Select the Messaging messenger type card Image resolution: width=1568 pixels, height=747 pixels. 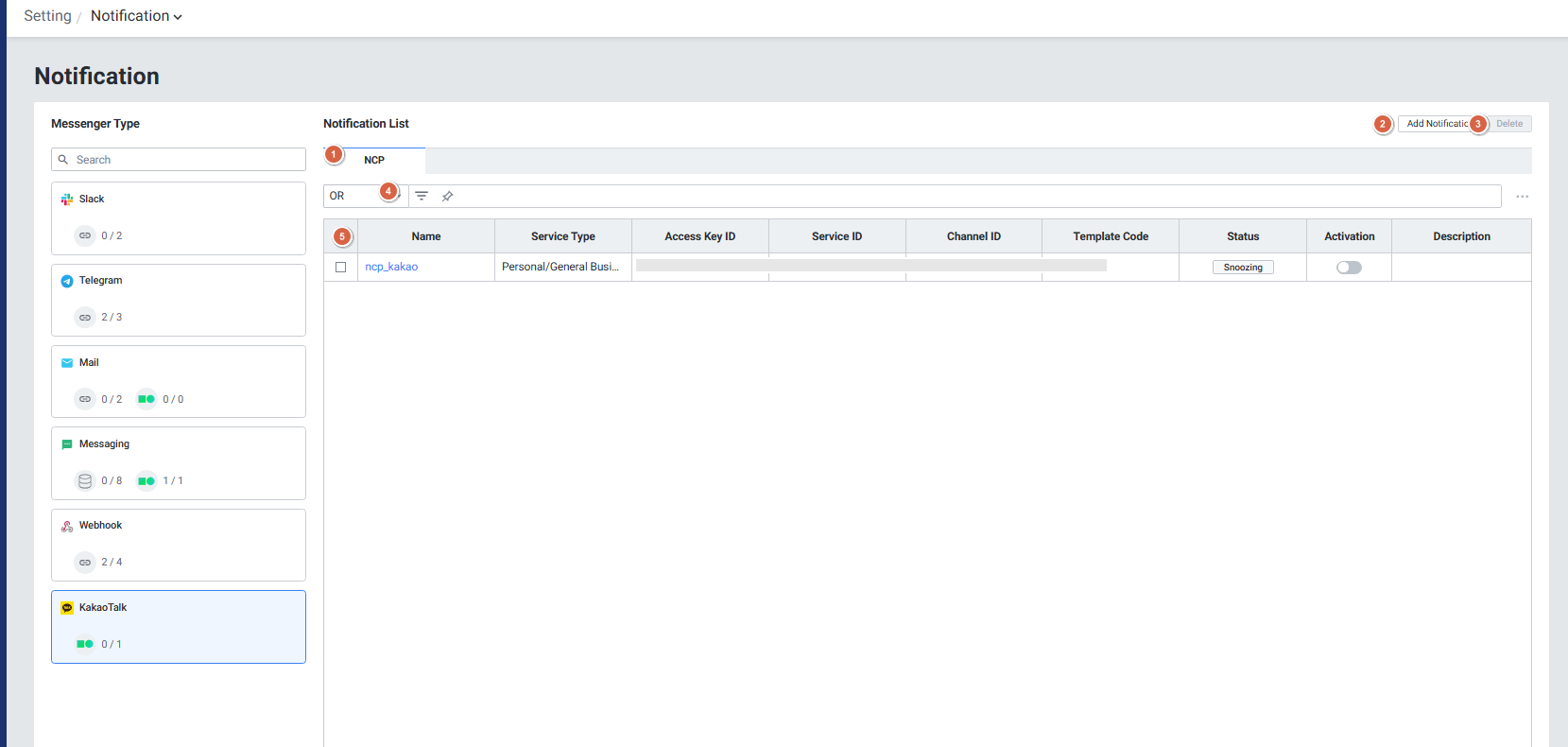[179, 462]
